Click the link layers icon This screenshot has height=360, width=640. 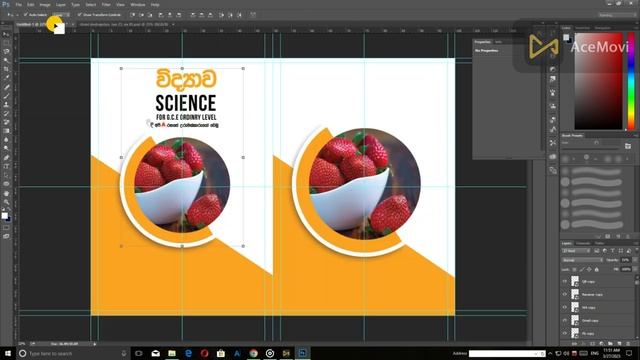click(x=574, y=344)
